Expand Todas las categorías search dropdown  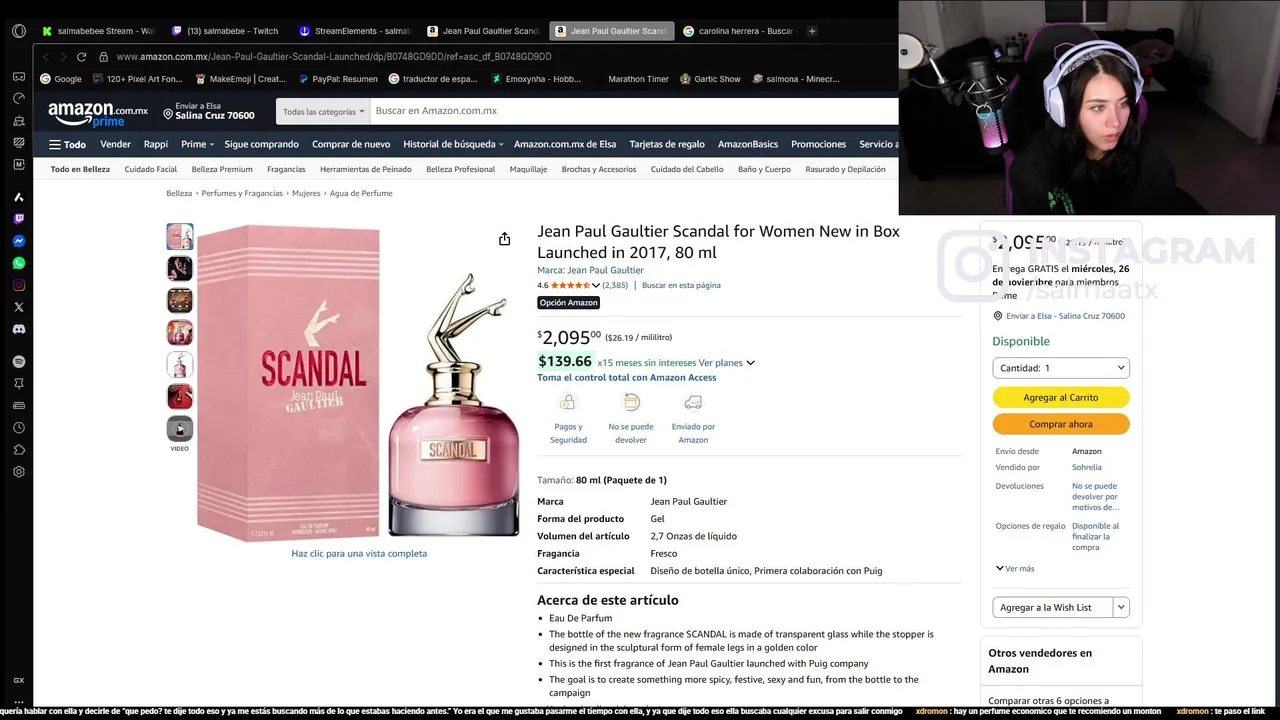[323, 112]
